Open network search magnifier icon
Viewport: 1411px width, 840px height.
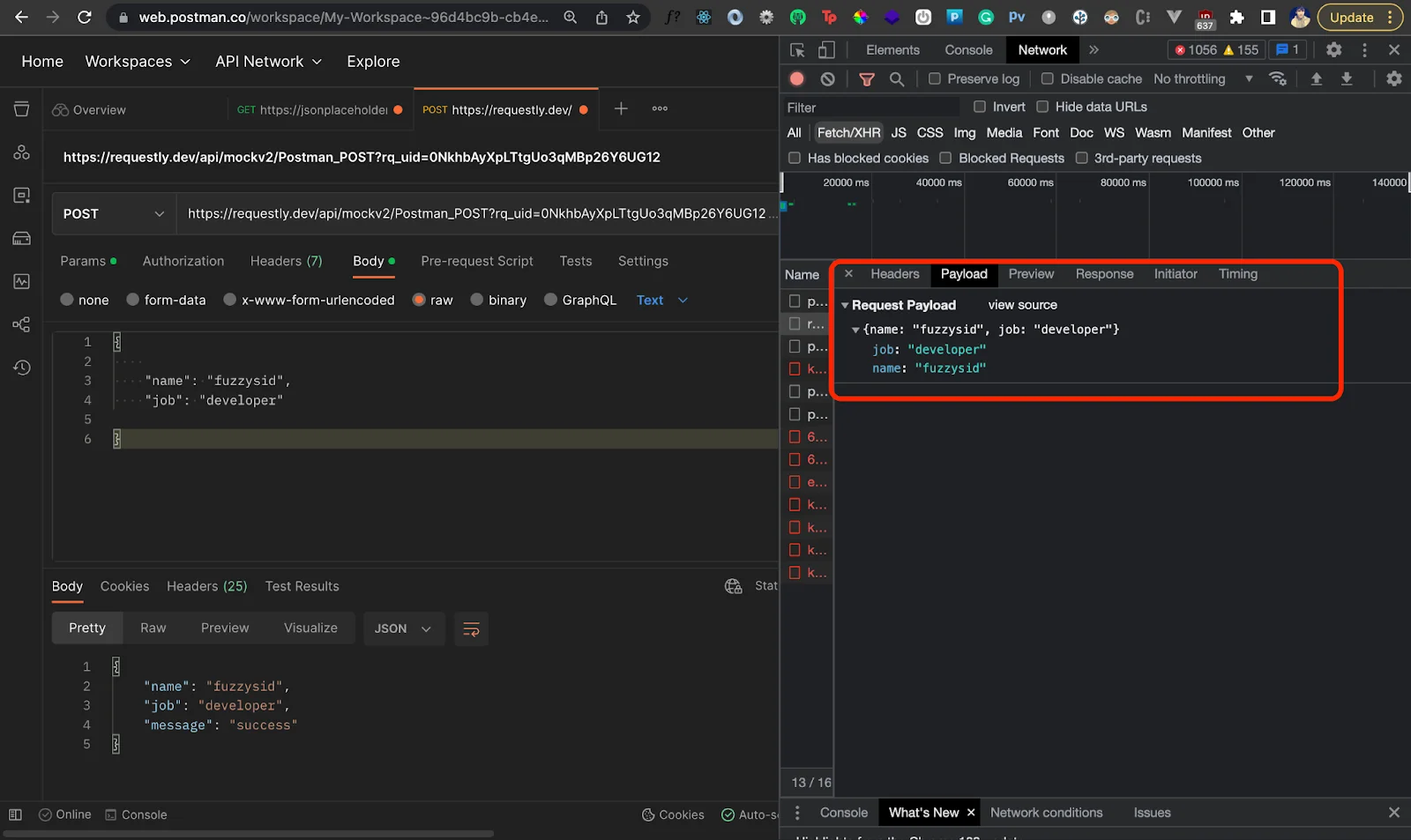(897, 78)
